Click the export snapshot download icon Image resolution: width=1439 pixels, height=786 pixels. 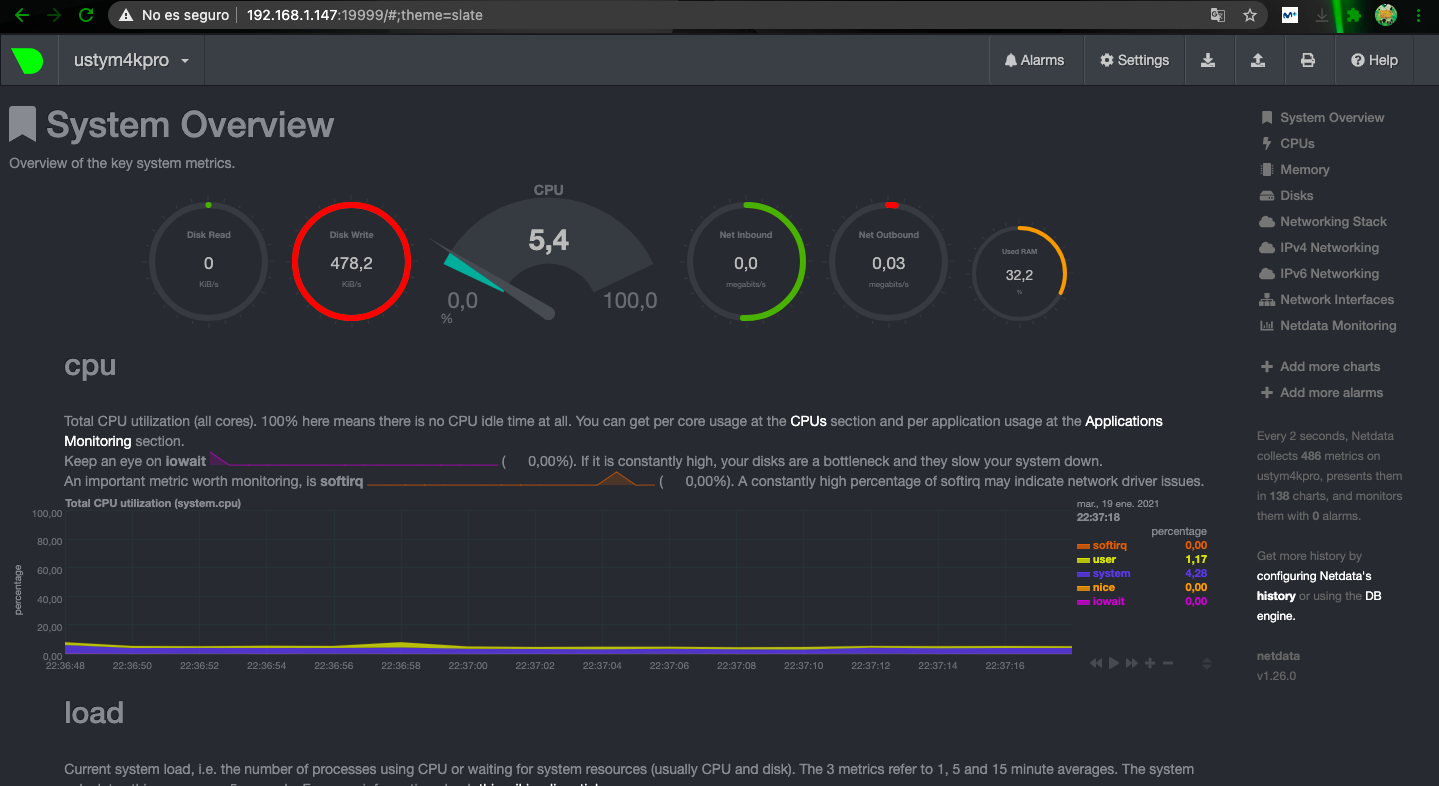(1208, 60)
